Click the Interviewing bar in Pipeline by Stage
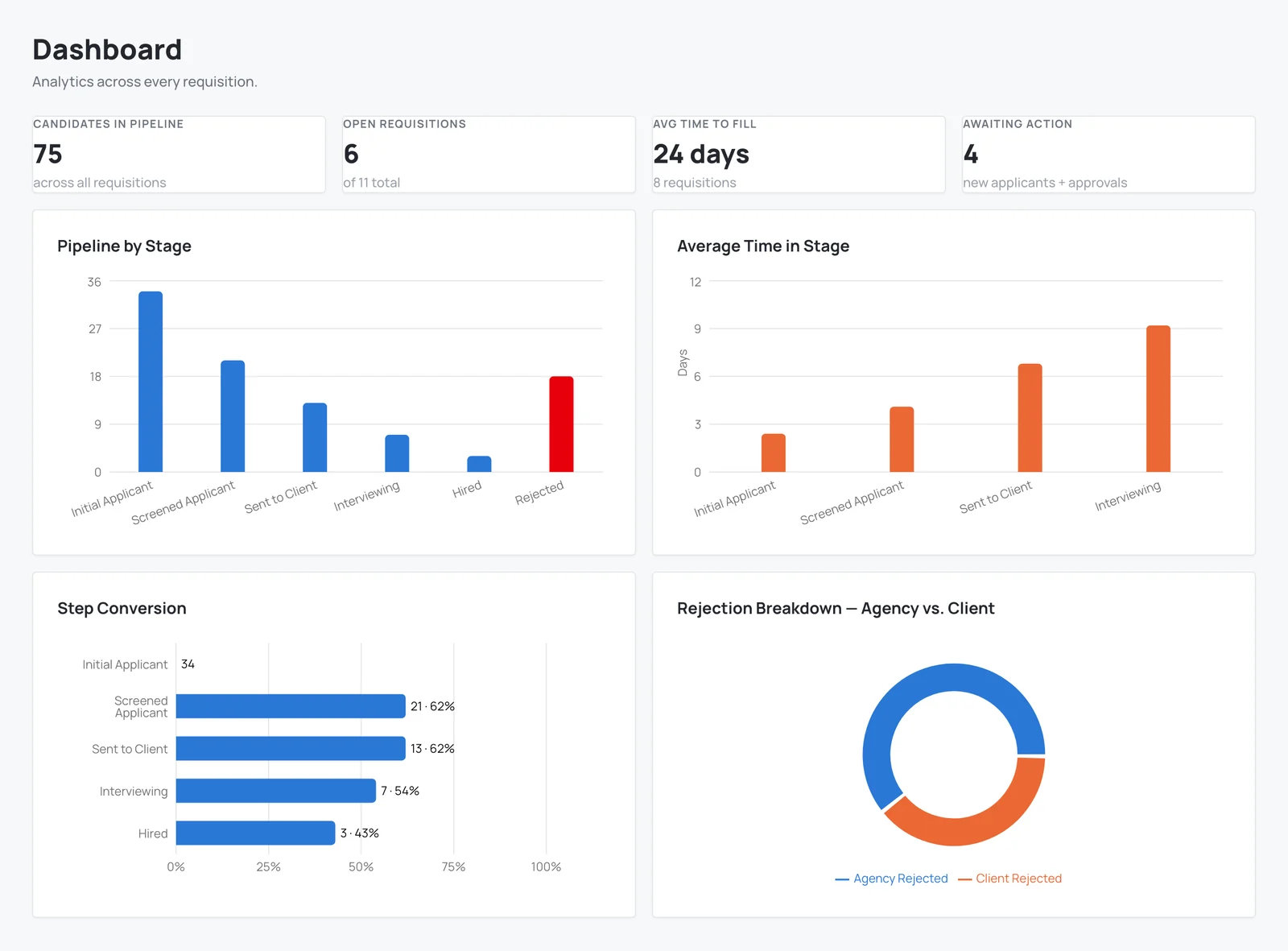Viewport: 1288px width, 951px height. [397, 453]
